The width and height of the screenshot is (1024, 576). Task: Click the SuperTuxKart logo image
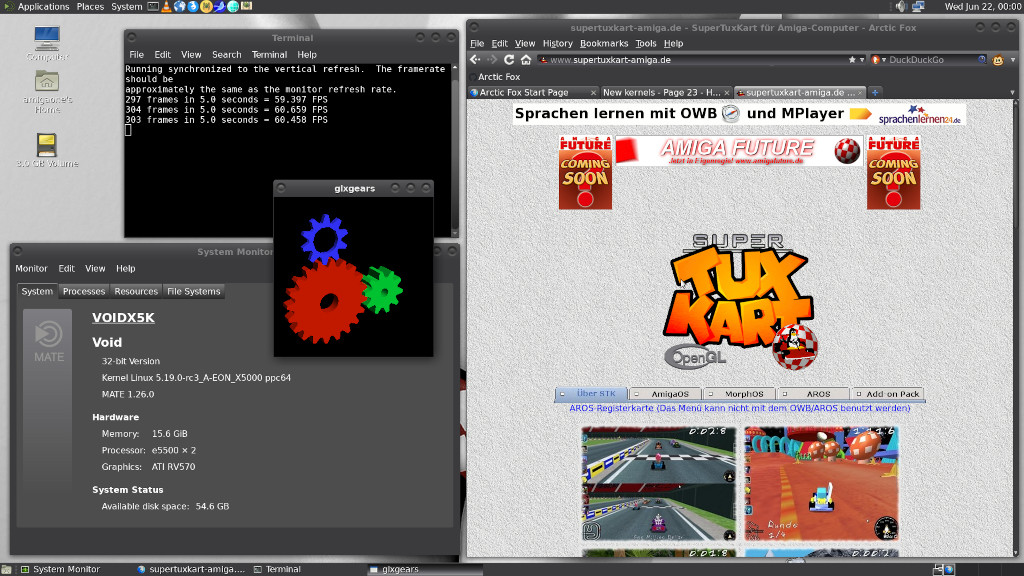pos(739,300)
